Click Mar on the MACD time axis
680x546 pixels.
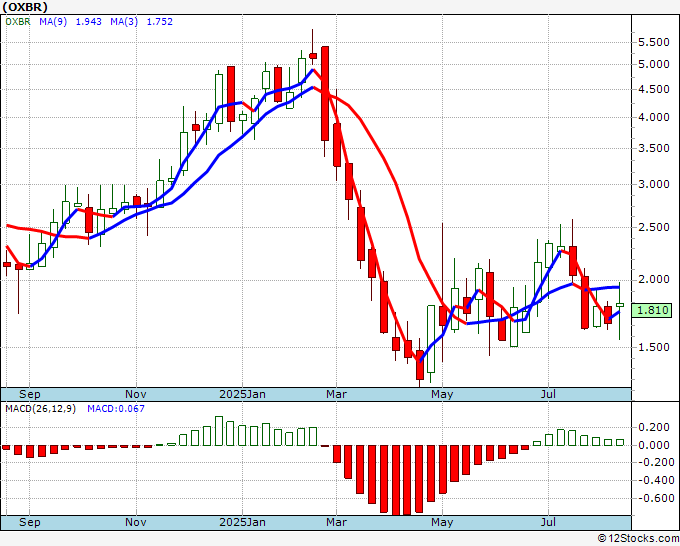(x=337, y=522)
